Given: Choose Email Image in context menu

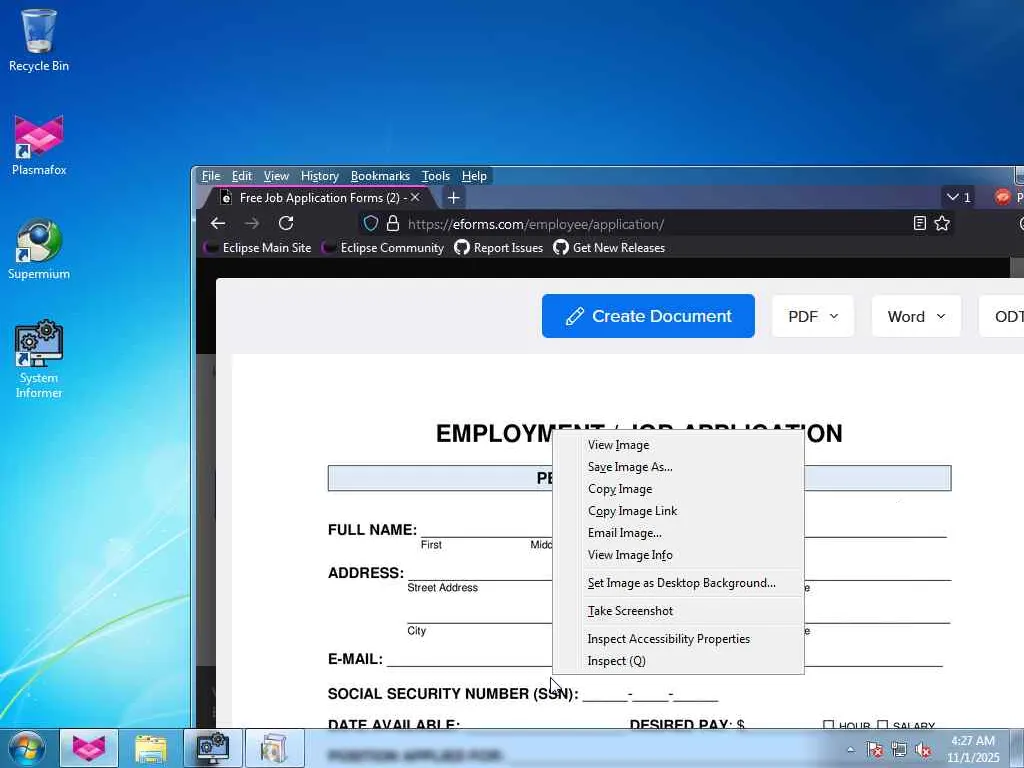Looking at the screenshot, I should click(678, 533).
